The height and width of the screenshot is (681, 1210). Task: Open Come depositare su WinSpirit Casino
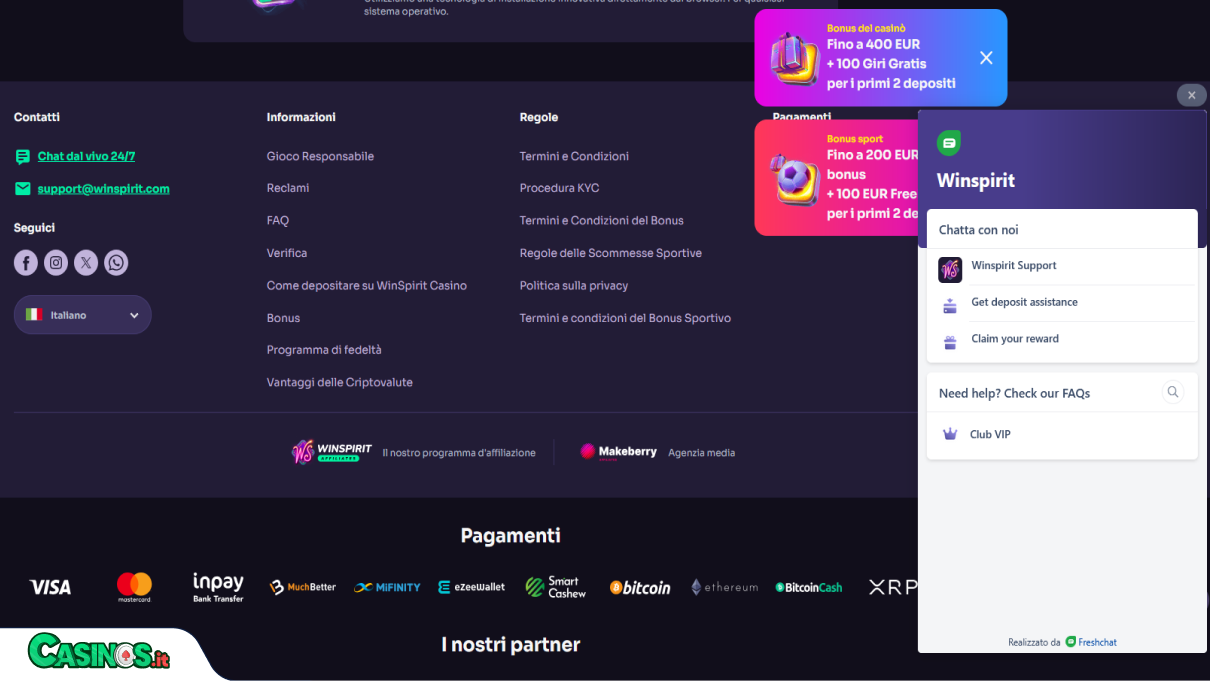367,285
